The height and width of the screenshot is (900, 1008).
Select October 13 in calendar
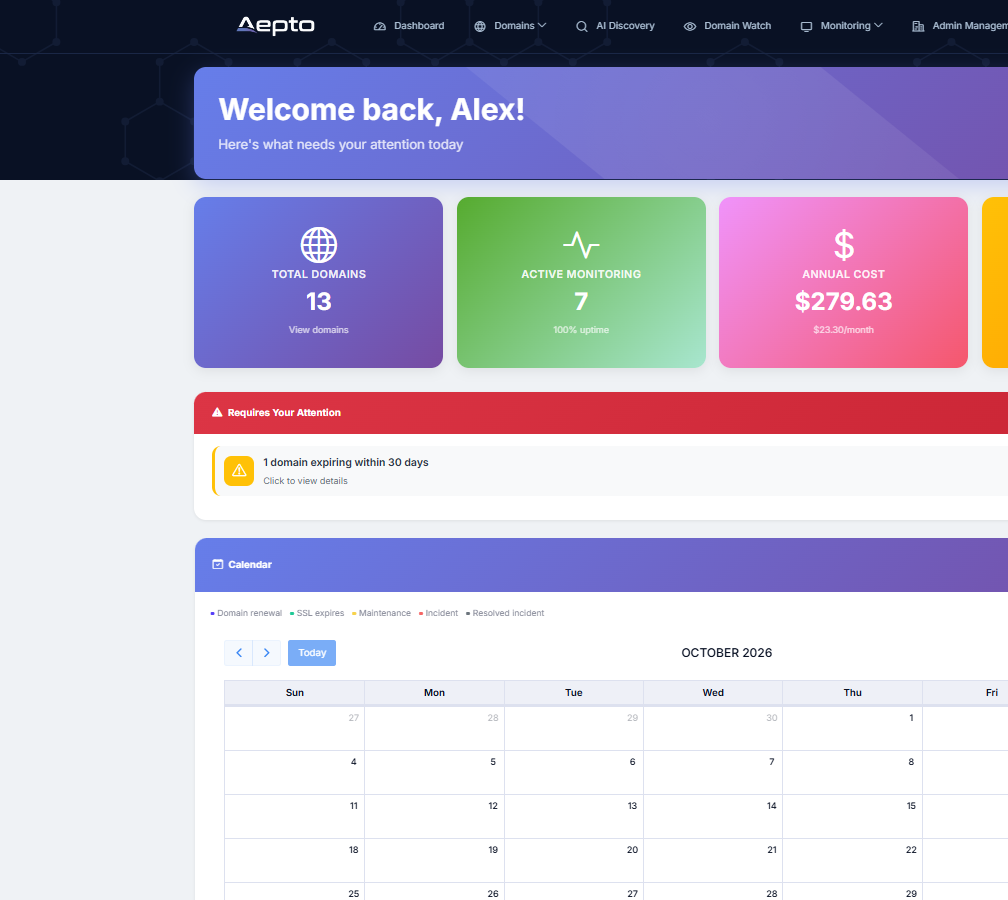pos(574,816)
